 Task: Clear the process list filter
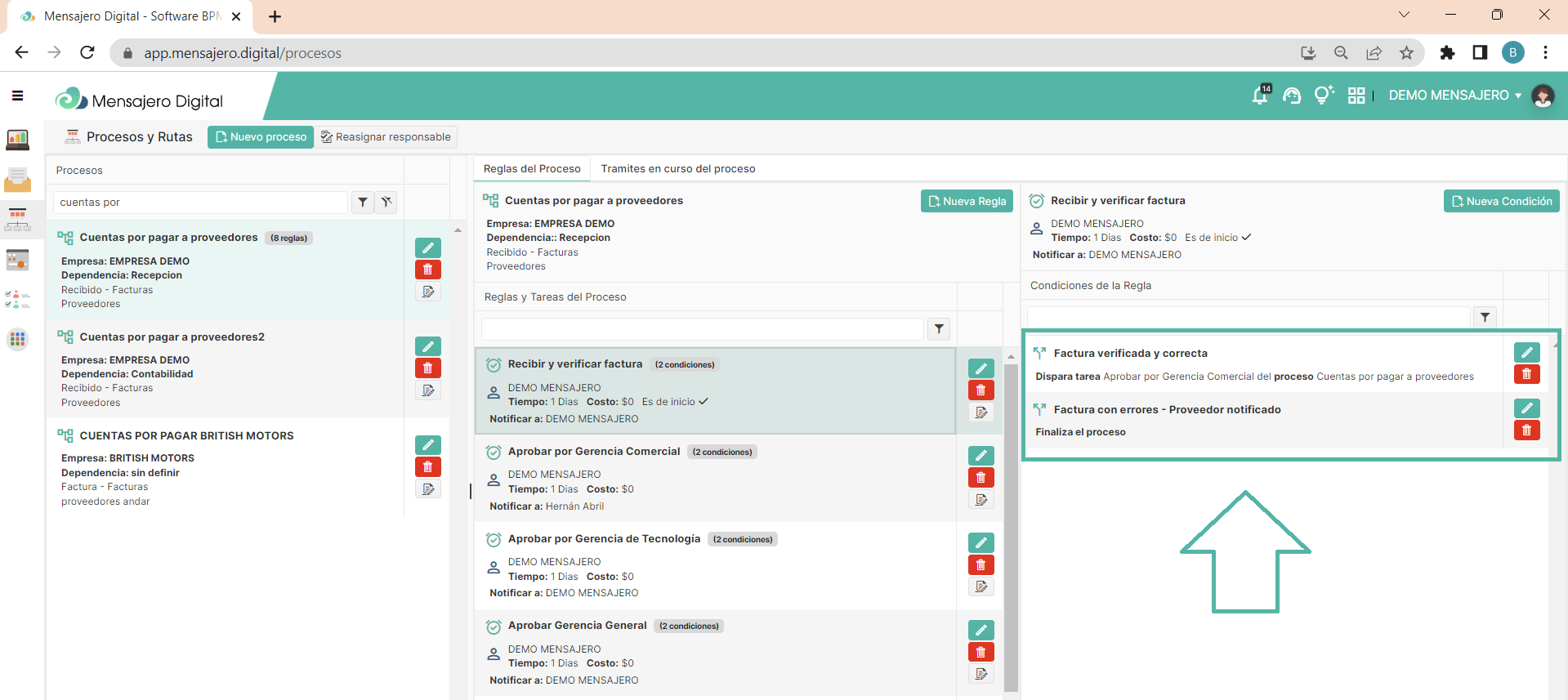click(386, 202)
